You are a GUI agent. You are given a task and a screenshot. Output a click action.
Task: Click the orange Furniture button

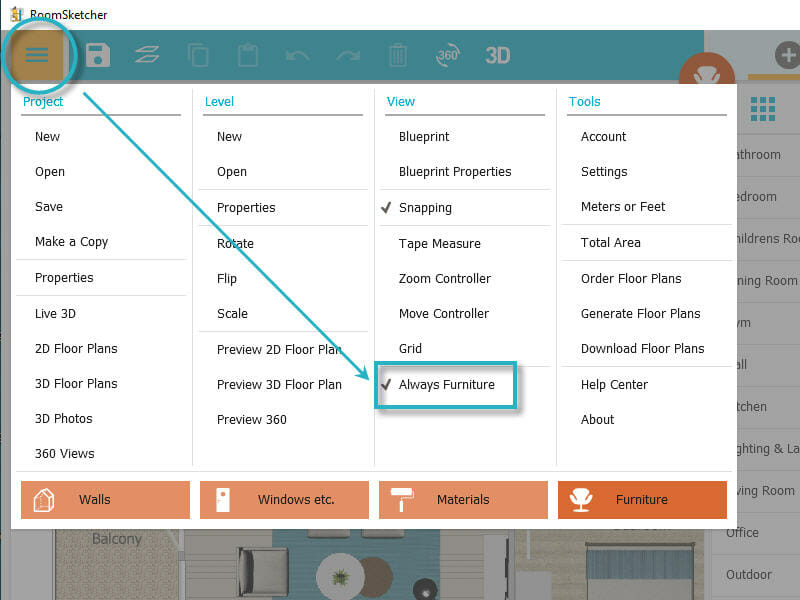coord(642,499)
